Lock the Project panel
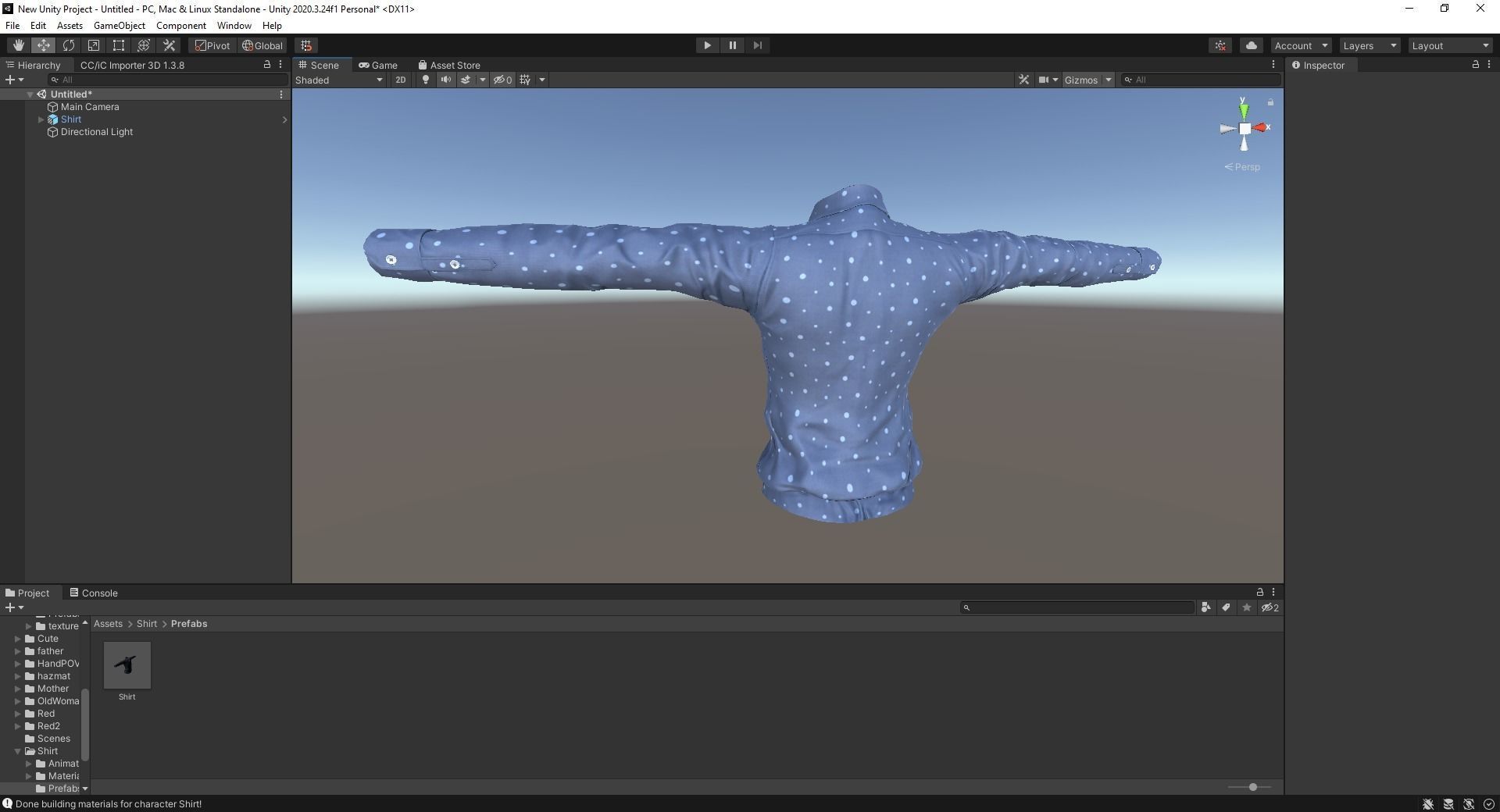The width and height of the screenshot is (1500, 812). (x=1259, y=592)
